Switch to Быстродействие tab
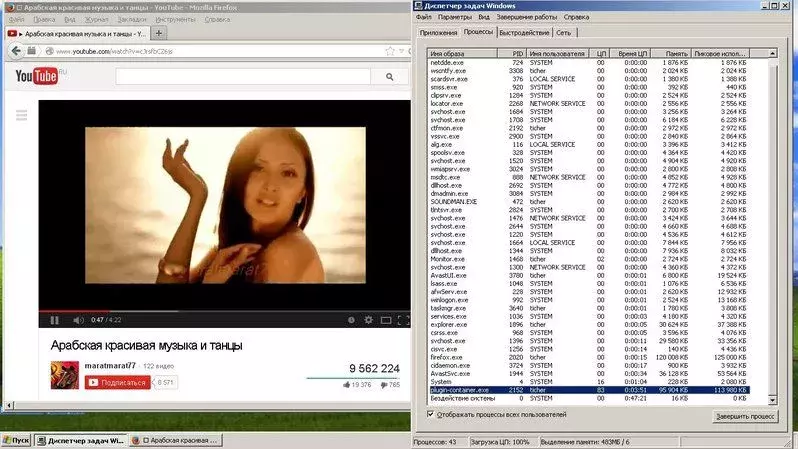The image size is (798, 449). pyautogui.click(x=524, y=33)
